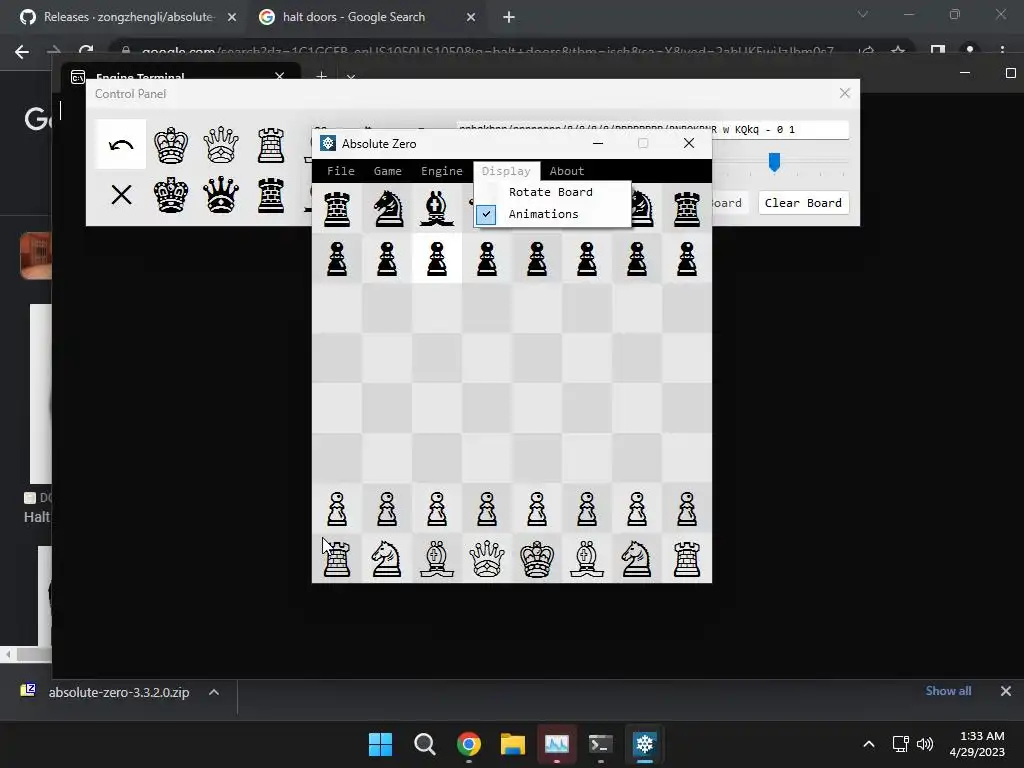Select the black knight on b8
The image size is (1024, 768).
point(387,209)
